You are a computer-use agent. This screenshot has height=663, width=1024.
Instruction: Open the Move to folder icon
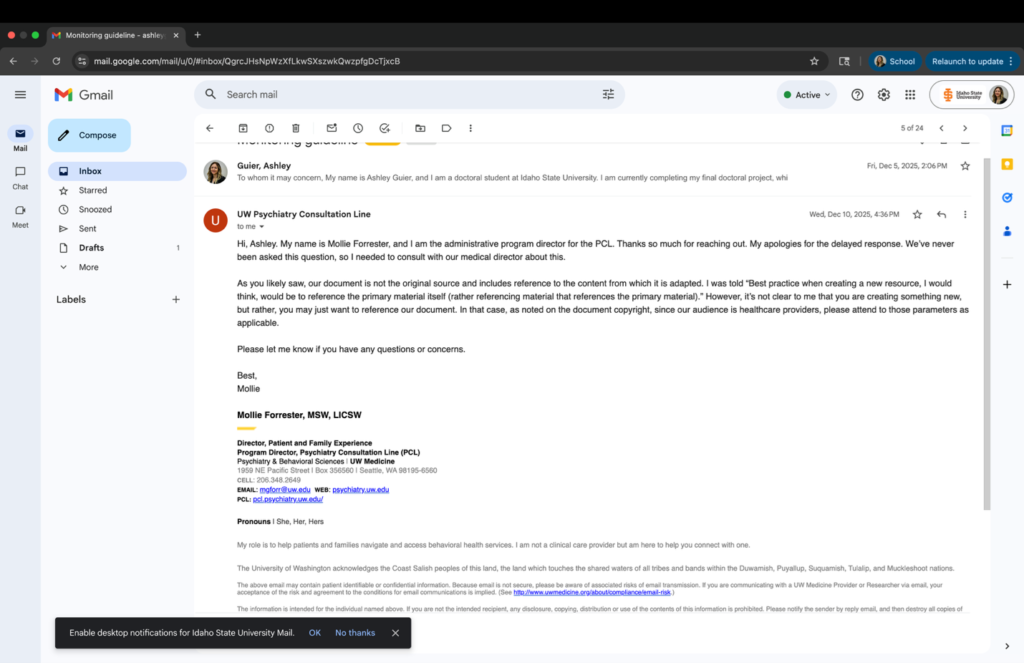coord(420,128)
